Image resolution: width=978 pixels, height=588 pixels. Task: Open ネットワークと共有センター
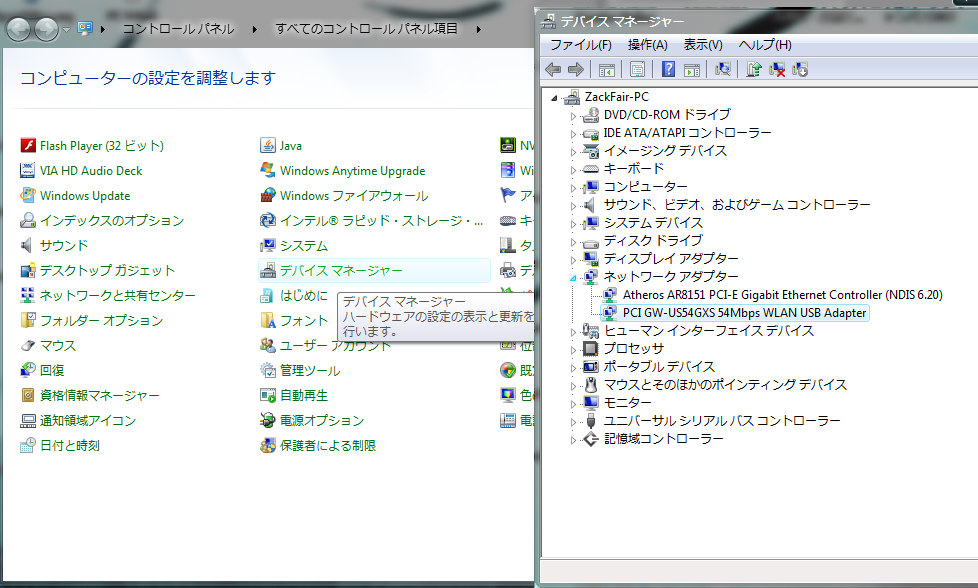click(x=108, y=296)
